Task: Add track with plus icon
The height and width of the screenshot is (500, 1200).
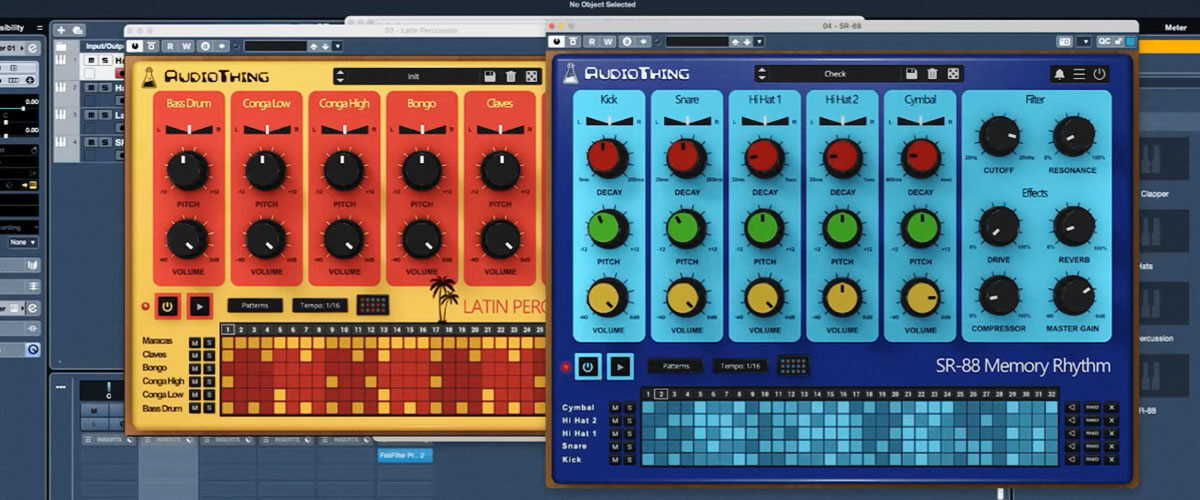Action: 61,30
